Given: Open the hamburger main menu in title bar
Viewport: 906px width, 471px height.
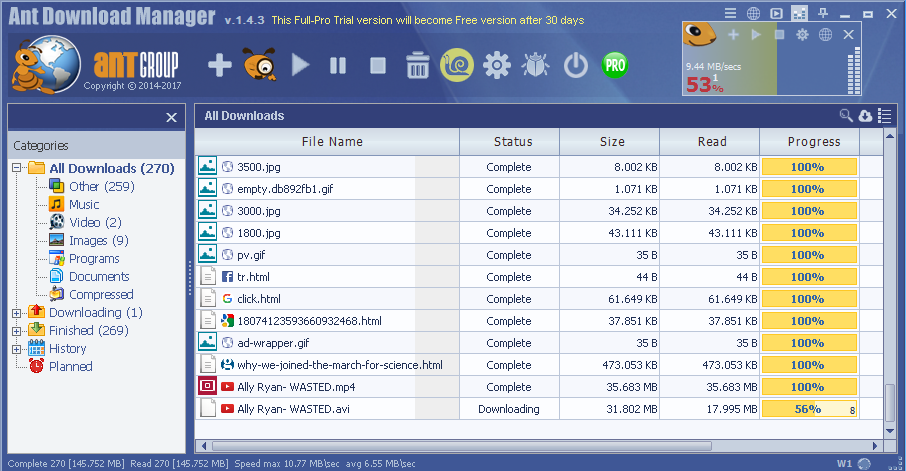Looking at the screenshot, I should coord(730,13).
